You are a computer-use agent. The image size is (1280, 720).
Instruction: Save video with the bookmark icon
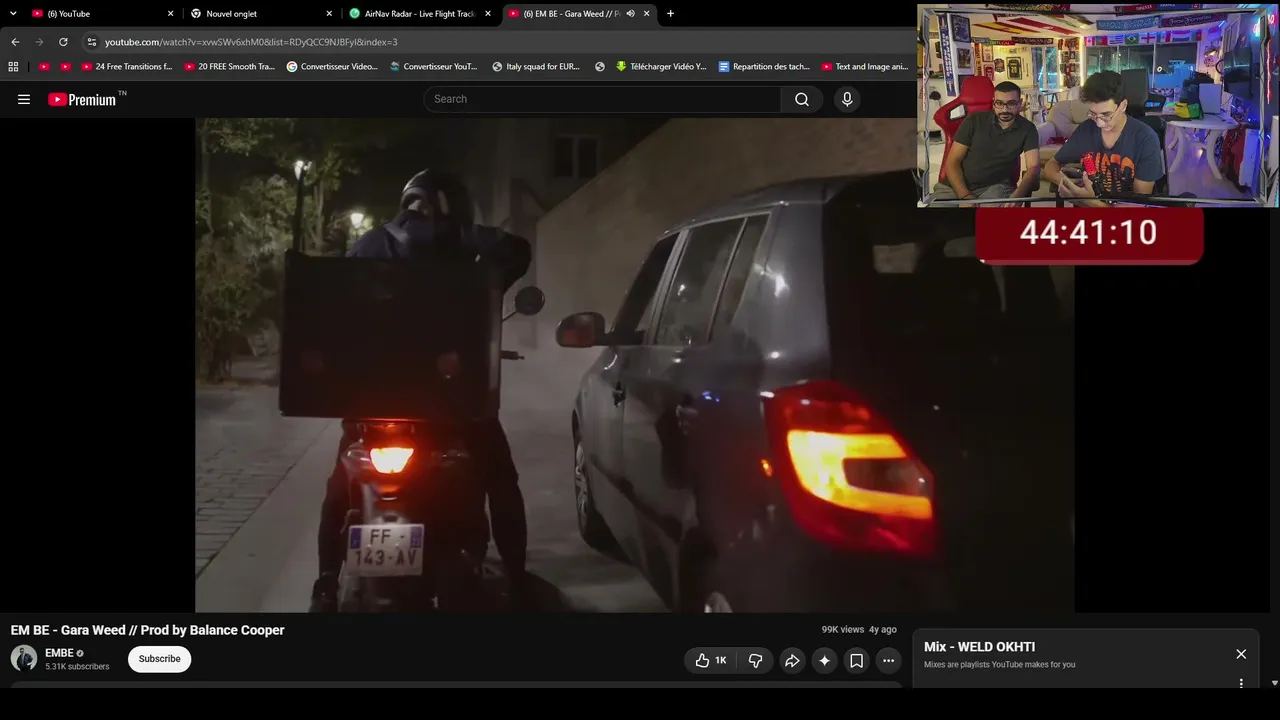point(856,660)
